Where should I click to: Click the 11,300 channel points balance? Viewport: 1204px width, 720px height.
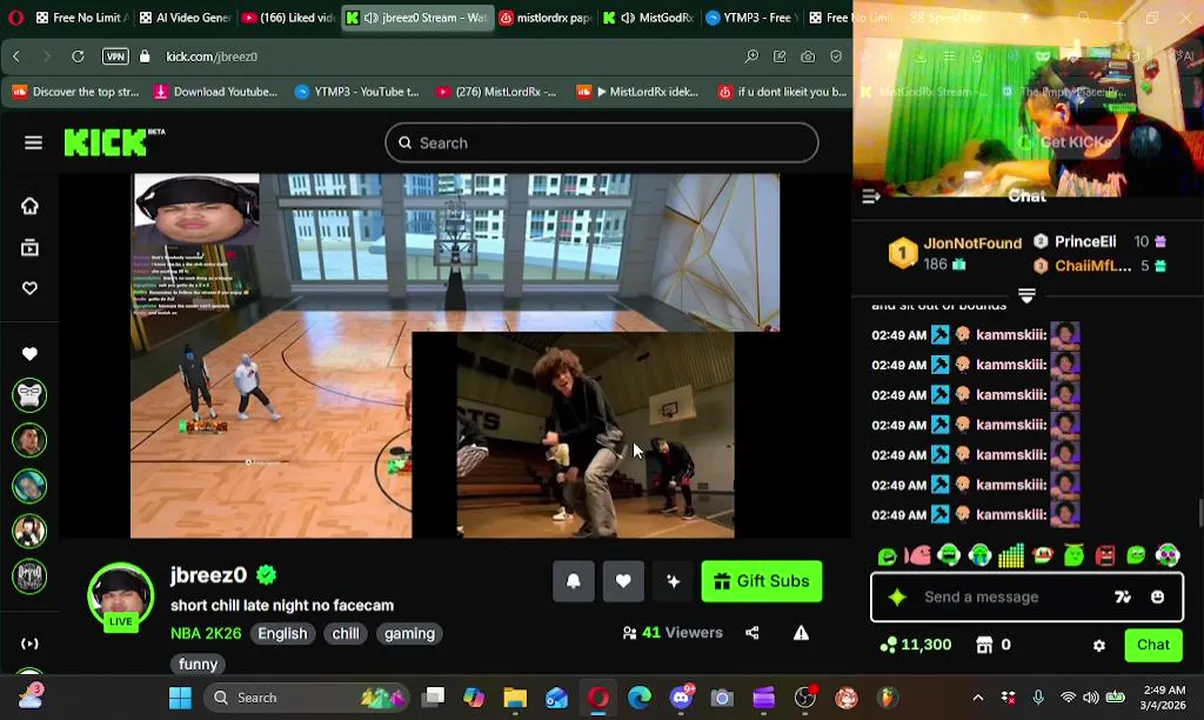(x=915, y=645)
